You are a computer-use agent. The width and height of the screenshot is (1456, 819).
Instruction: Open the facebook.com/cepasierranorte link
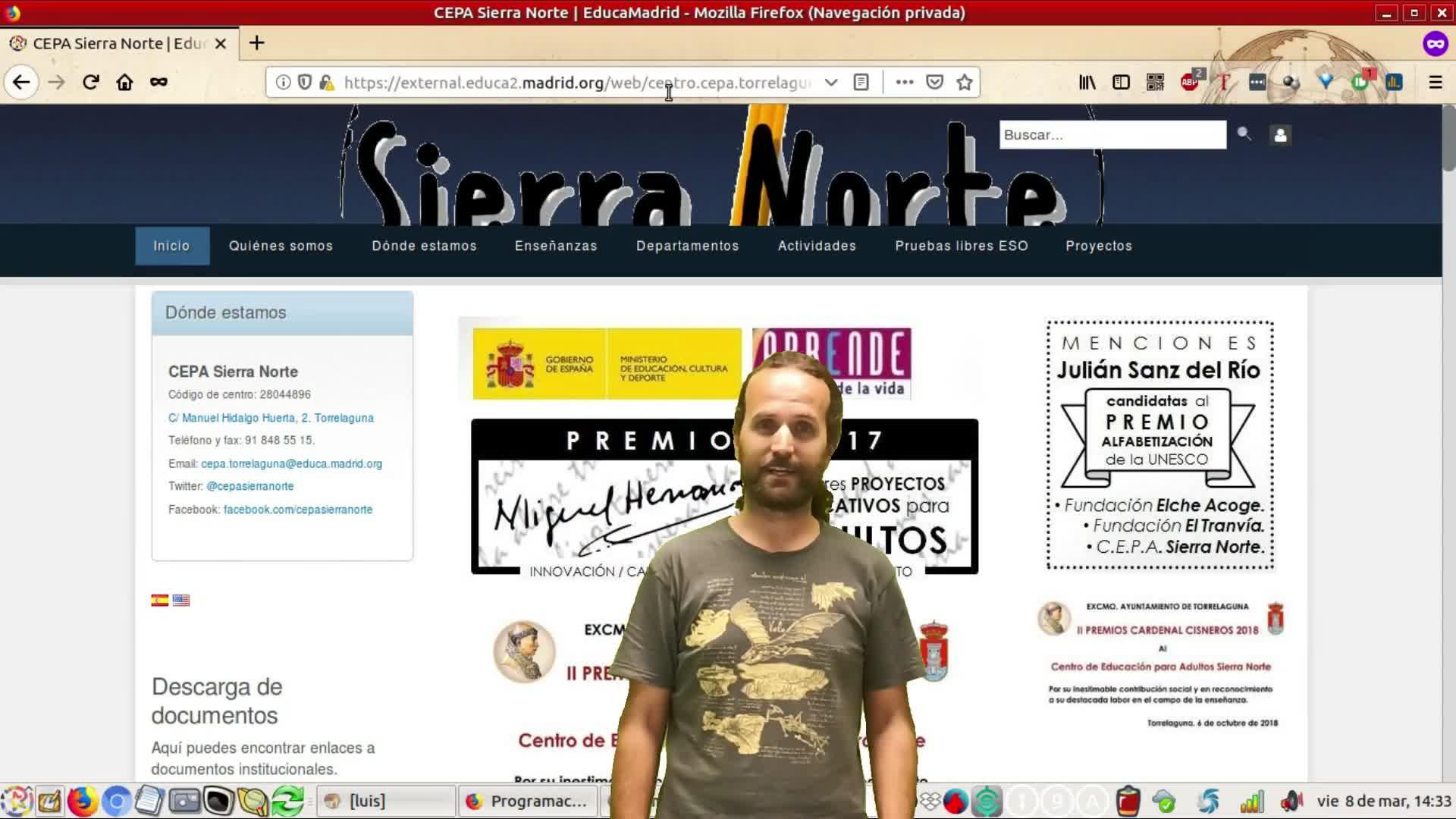coord(298,510)
